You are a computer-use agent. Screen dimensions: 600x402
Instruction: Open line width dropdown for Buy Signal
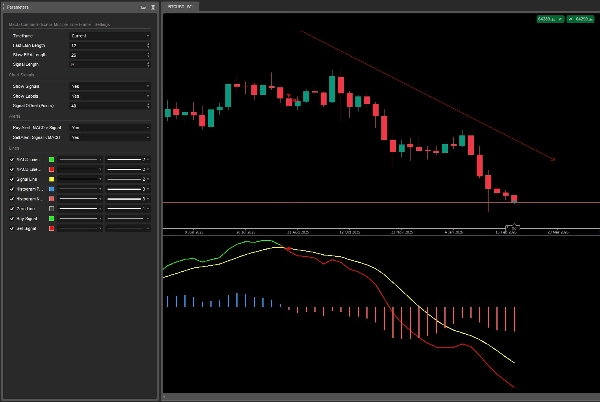[x=128, y=219]
